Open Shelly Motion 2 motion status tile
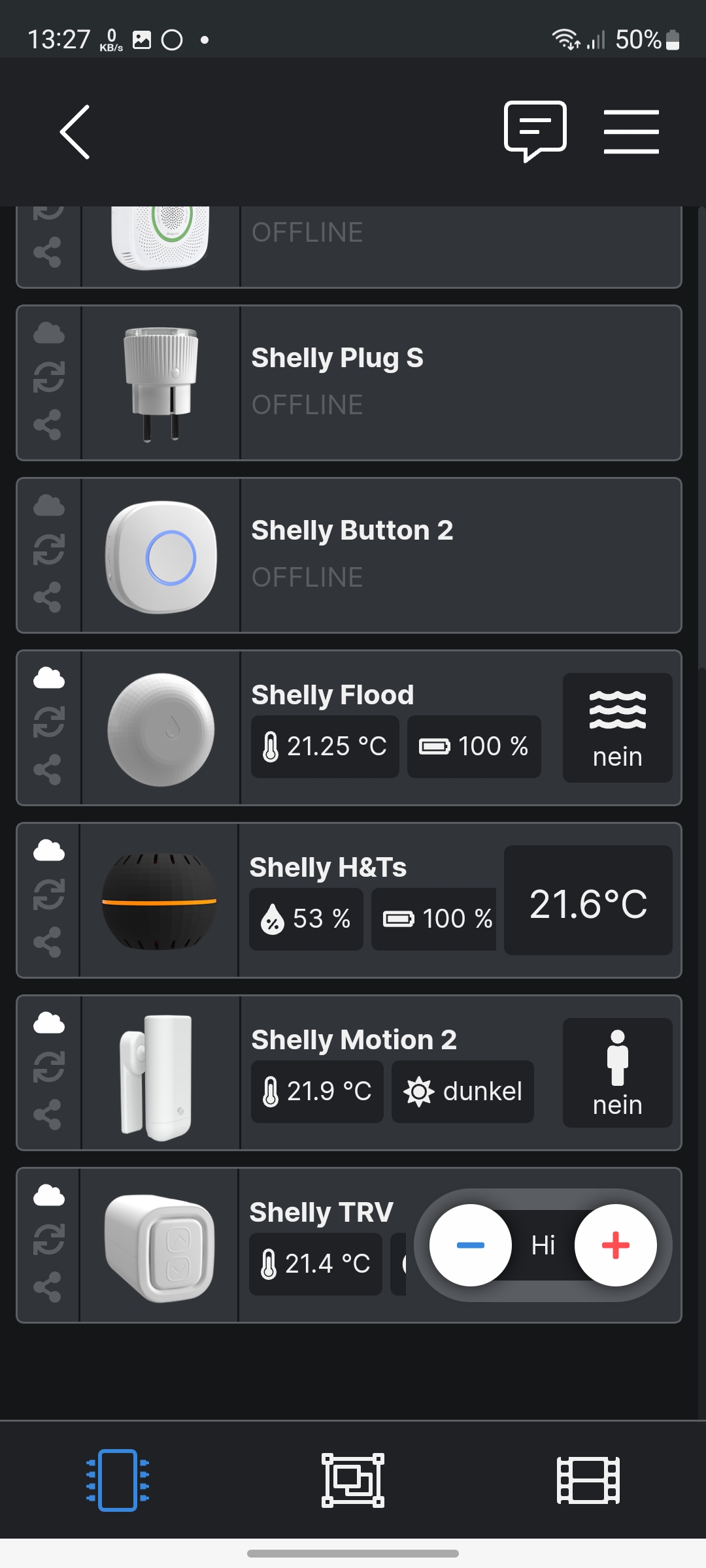Screen dimensions: 706x1568 (x=617, y=1073)
